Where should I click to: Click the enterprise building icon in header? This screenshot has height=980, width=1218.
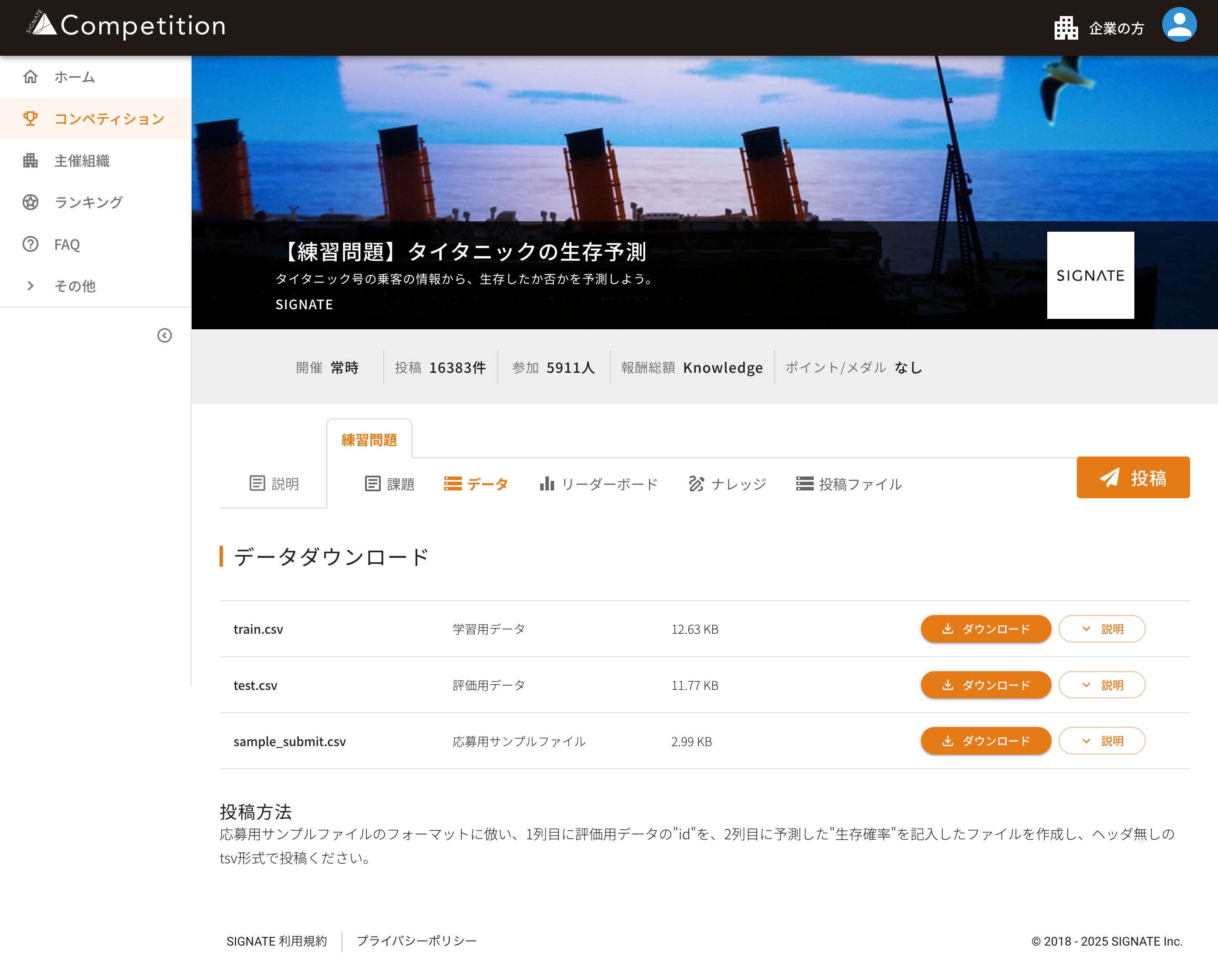pyautogui.click(x=1066, y=28)
